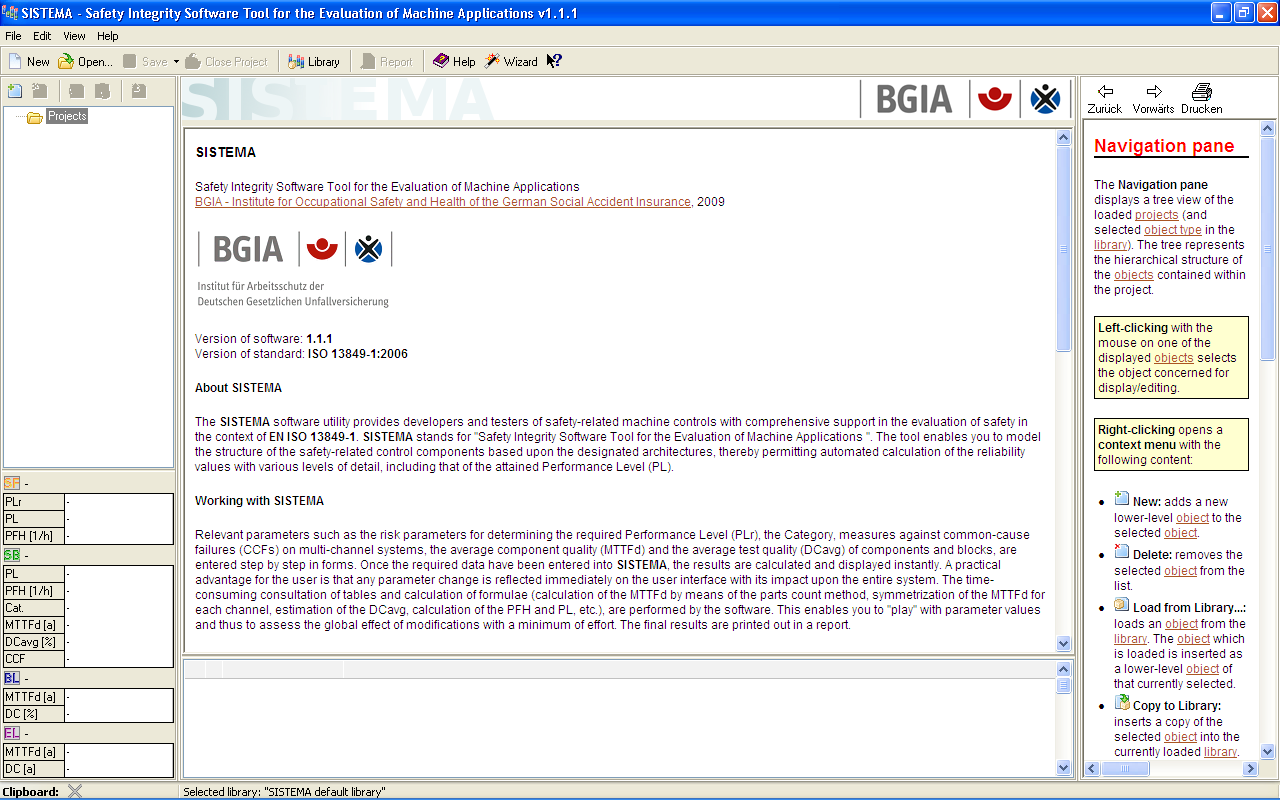Viewport: 1280px width, 800px height.
Task: Click the CCF row in SB table
Action: (88, 659)
